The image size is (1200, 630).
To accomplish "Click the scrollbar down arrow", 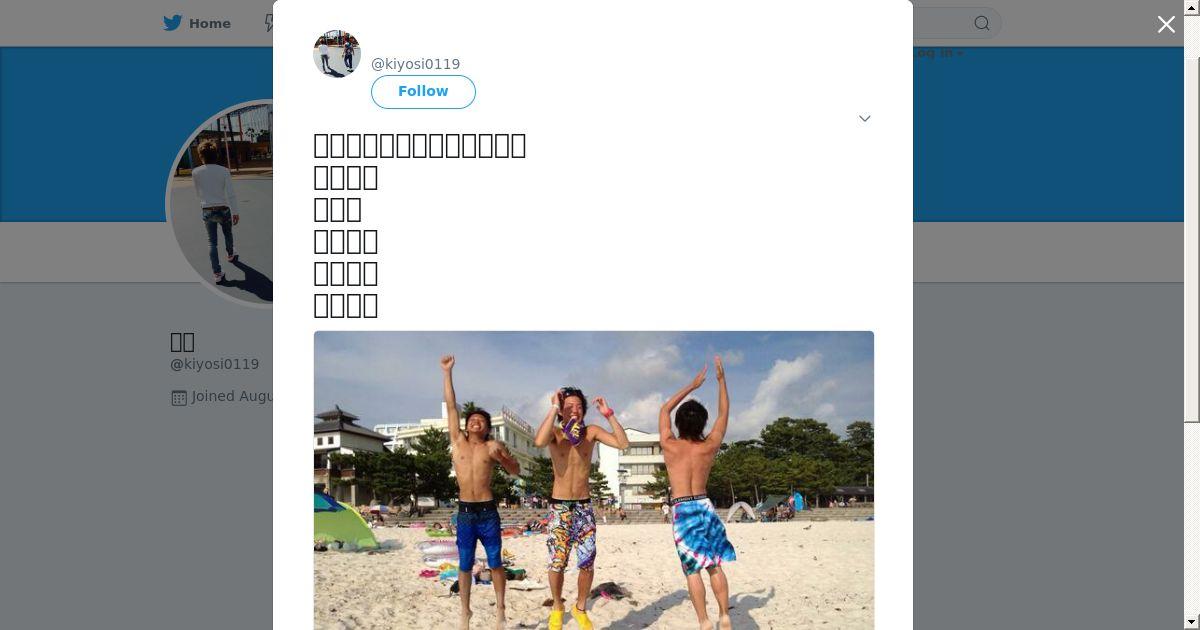I will [x=1191, y=623].
